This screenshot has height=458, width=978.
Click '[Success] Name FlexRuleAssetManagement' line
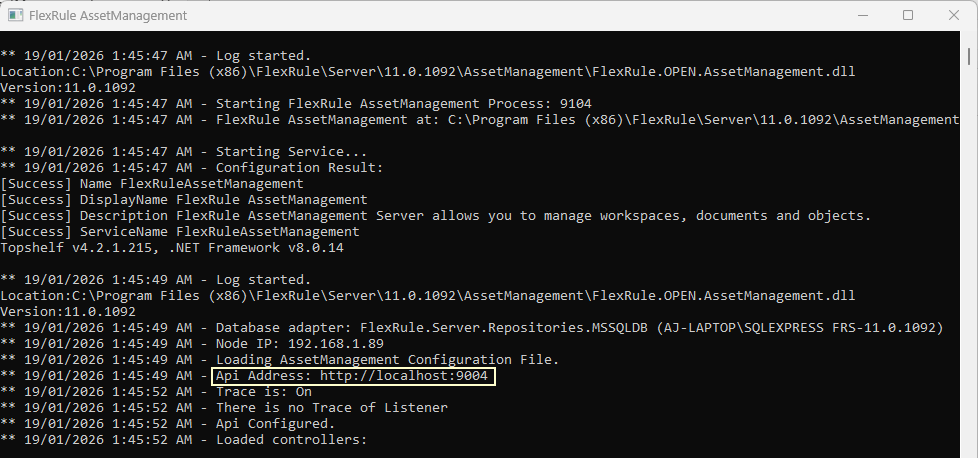152,184
